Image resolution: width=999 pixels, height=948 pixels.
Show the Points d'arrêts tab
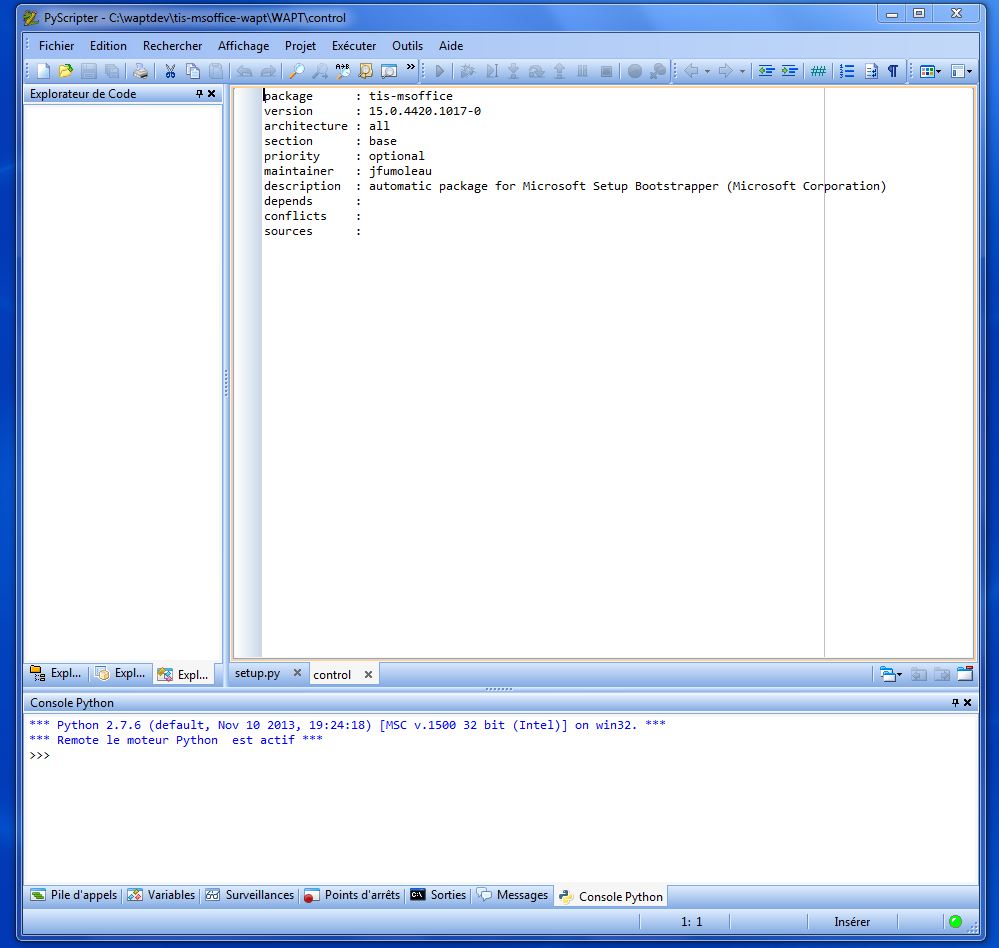(x=352, y=895)
